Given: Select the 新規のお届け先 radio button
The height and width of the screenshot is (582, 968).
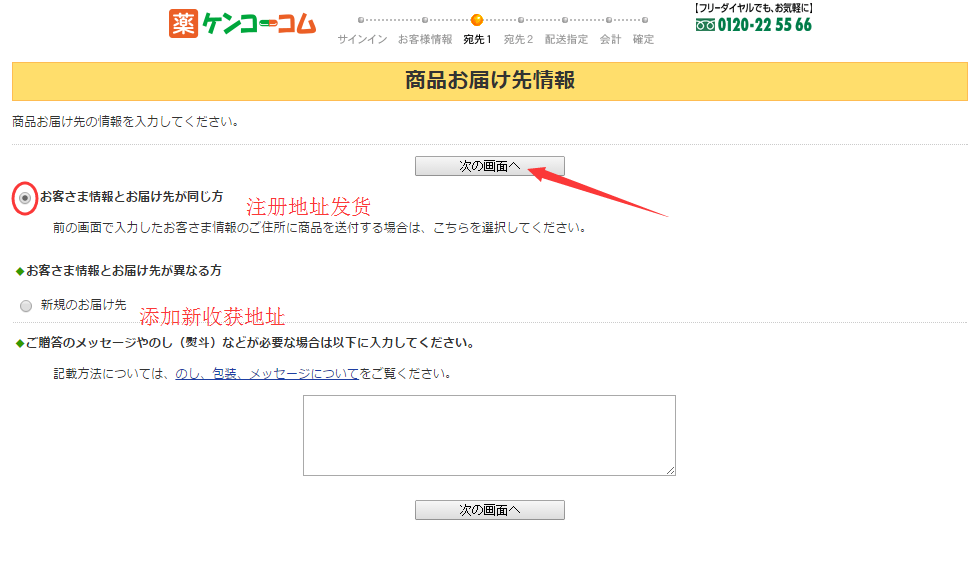Looking at the screenshot, I should coord(26,305).
